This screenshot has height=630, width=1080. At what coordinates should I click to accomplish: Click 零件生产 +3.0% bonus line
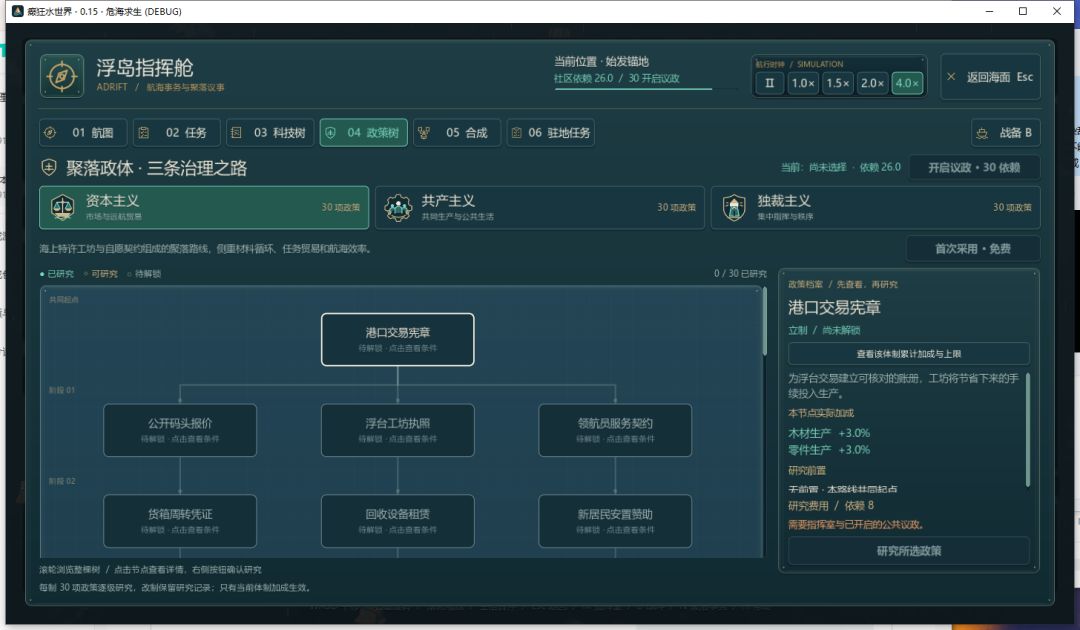829,450
